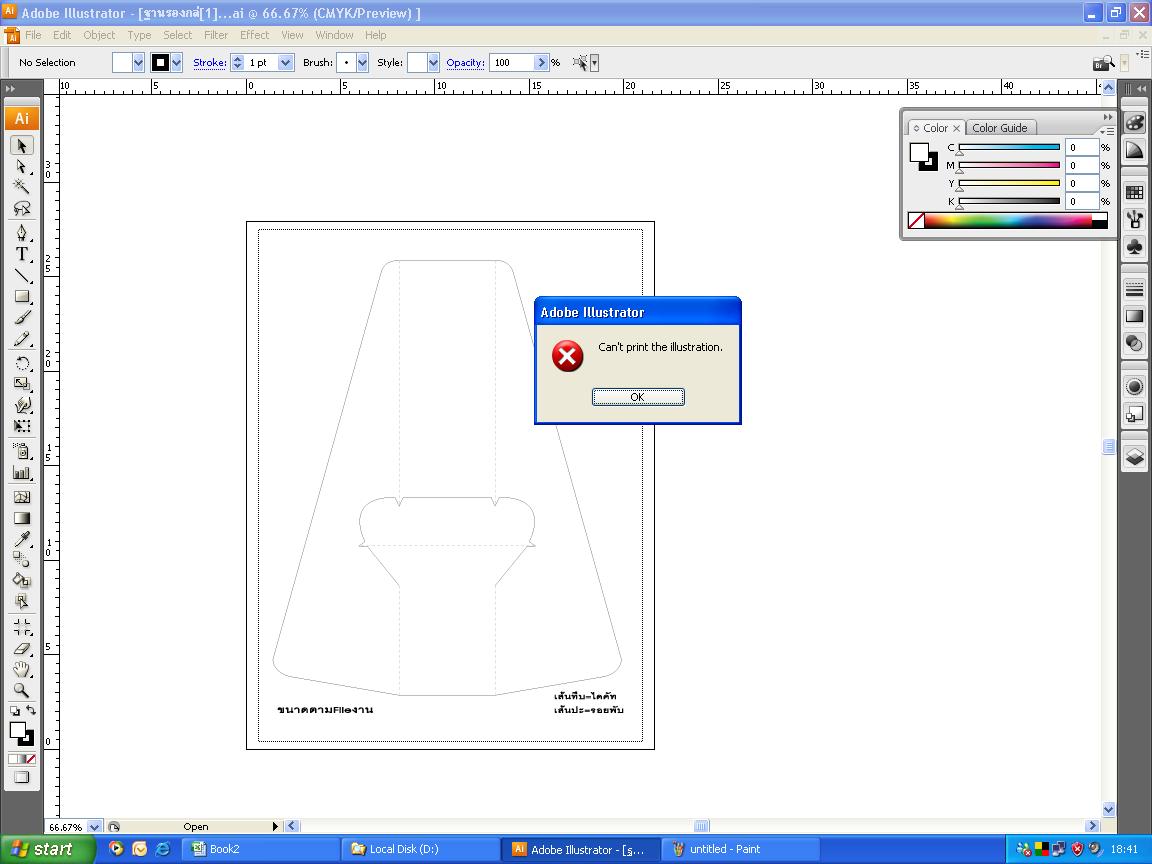The width and height of the screenshot is (1152, 864).
Task: Select the Gradient tool in toolbox
Action: [x=21, y=518]
